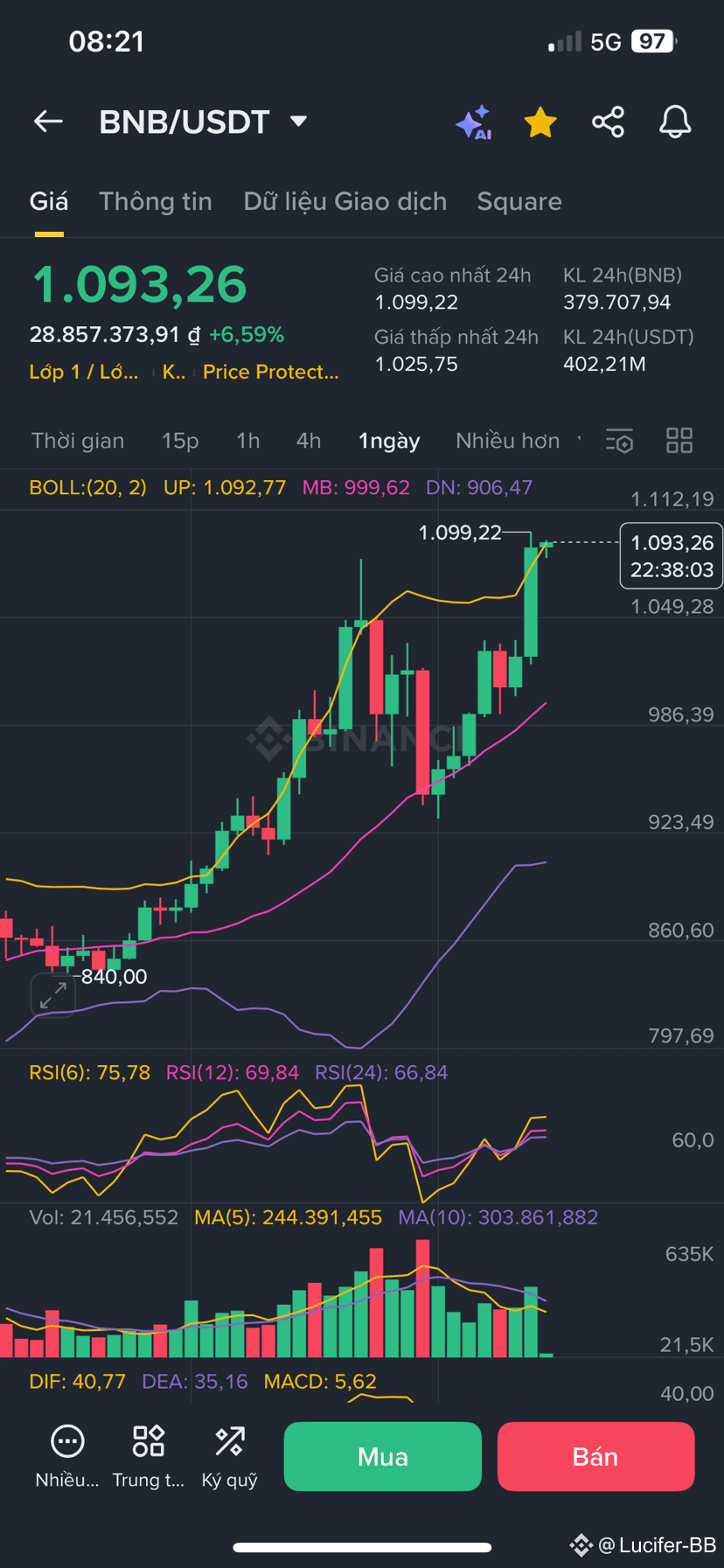Tap the RSI(6): 75,78 indicator label
Screen dimensions: 724x1568
89,1072
